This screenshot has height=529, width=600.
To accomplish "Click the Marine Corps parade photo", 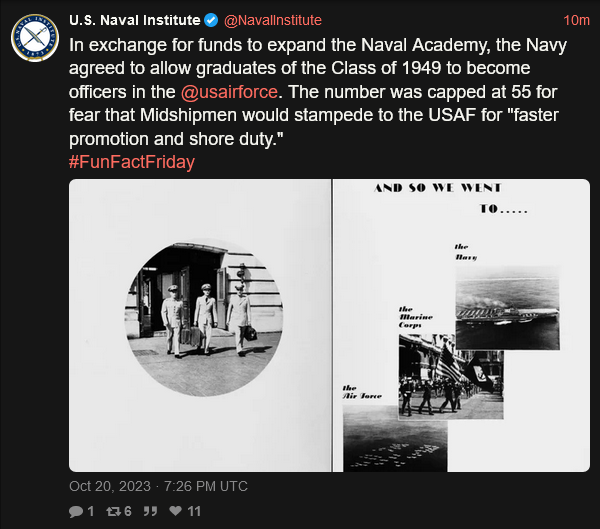I will 448,377.
